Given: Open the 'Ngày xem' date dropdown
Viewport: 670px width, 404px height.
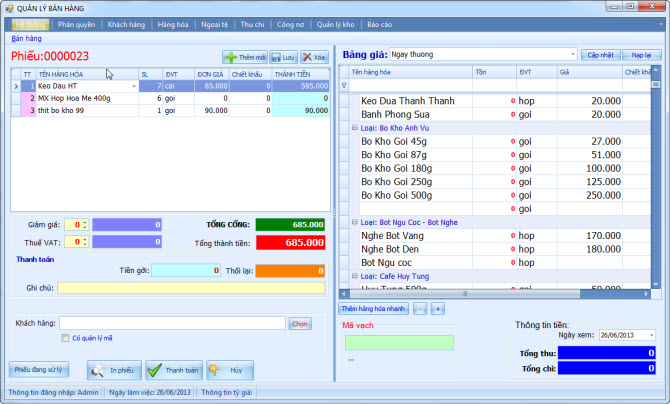Looking at the screenshot, I should coord(651,335).
